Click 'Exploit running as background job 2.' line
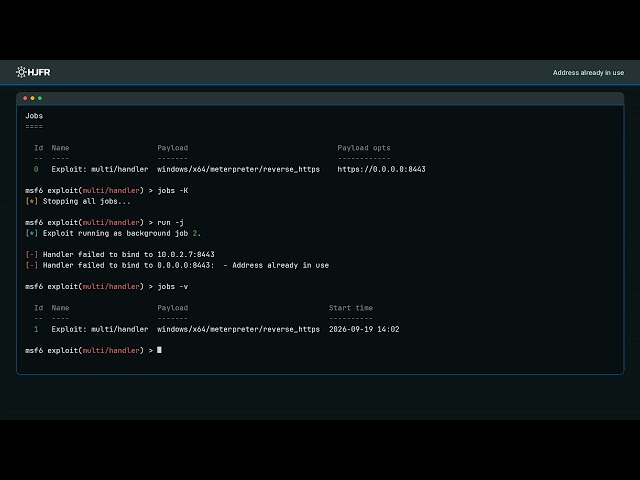Viewport: 640px width, 480px height. pos(113,233)
